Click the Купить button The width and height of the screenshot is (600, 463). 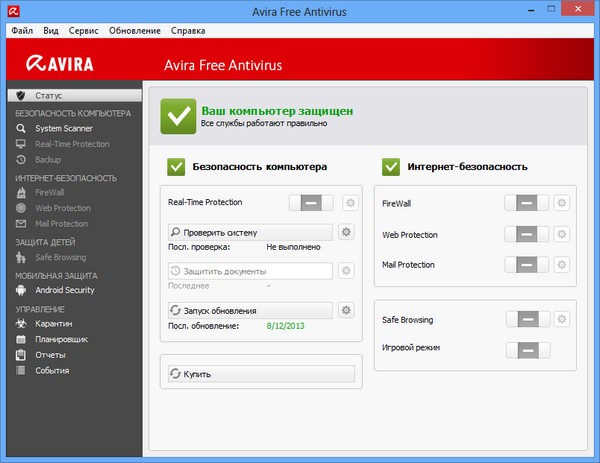click(x=261, y=374)
